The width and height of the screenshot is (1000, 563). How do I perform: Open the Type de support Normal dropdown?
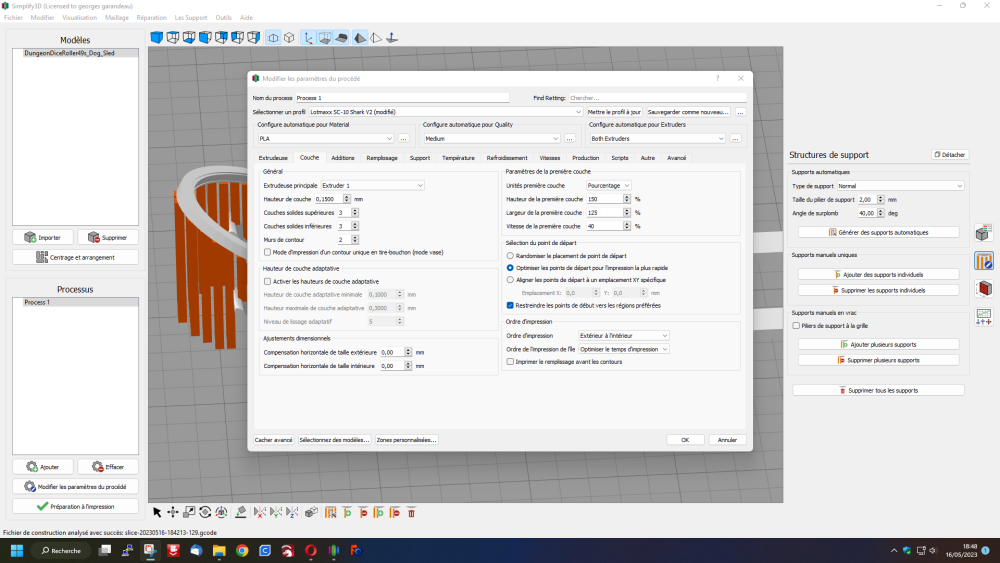900,186
